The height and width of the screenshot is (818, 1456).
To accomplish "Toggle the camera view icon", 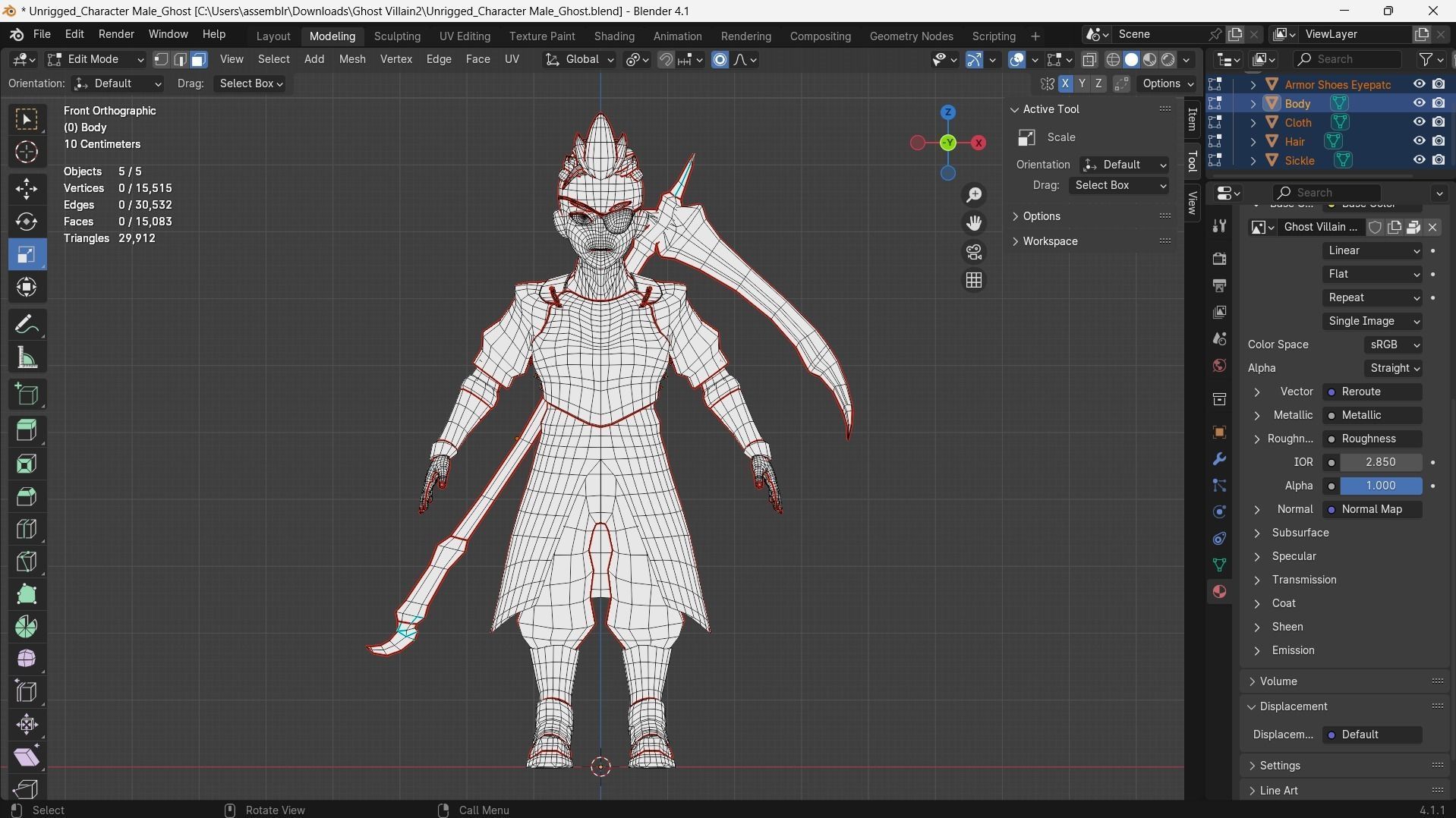I will click(x=974, y=252).
